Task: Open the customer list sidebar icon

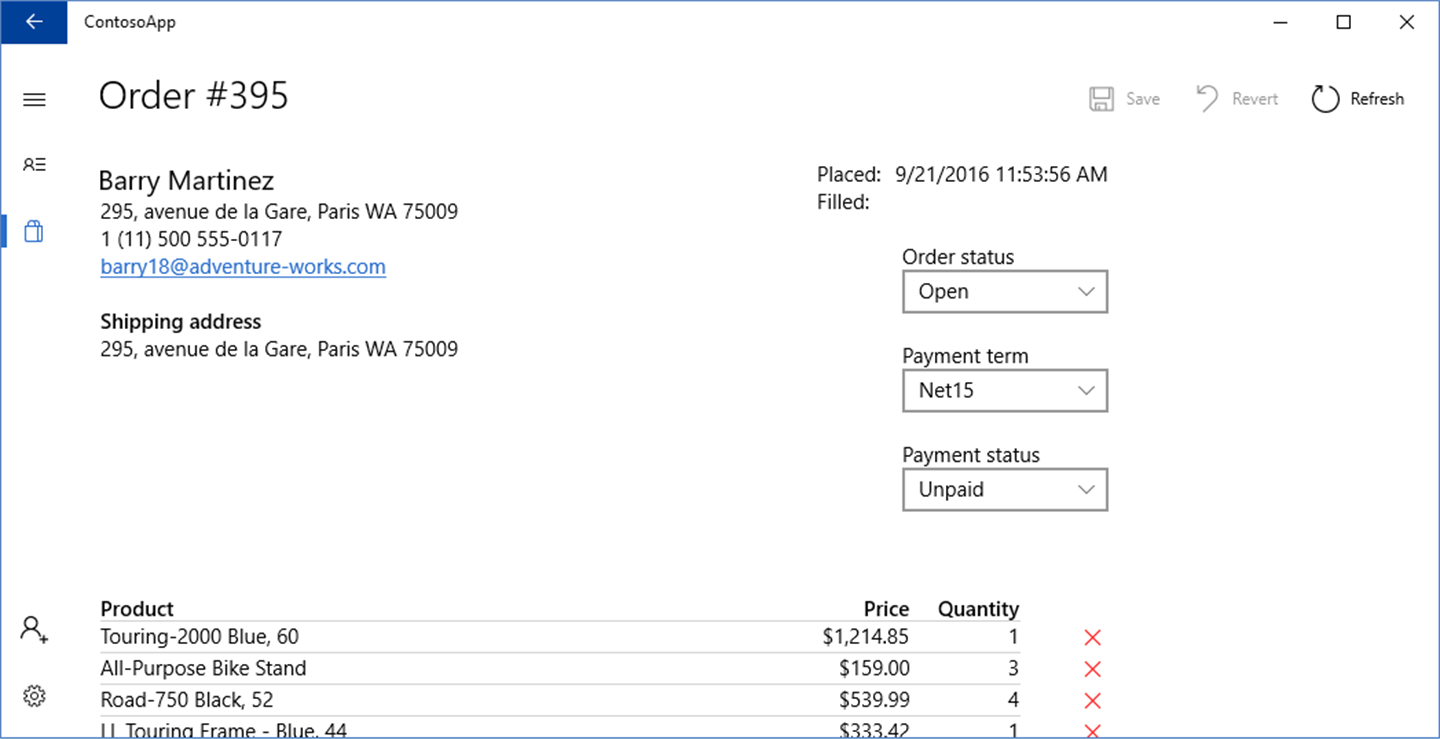Action: pyautogui.click(x=34, y=165)
